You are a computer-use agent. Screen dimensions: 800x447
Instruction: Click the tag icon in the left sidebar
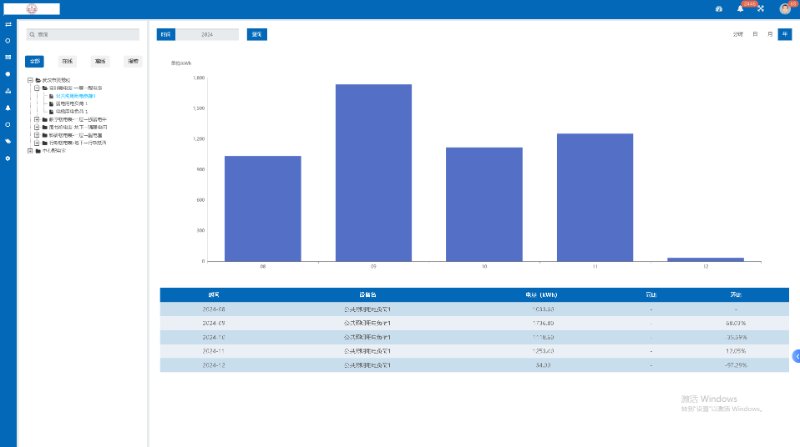8,141
